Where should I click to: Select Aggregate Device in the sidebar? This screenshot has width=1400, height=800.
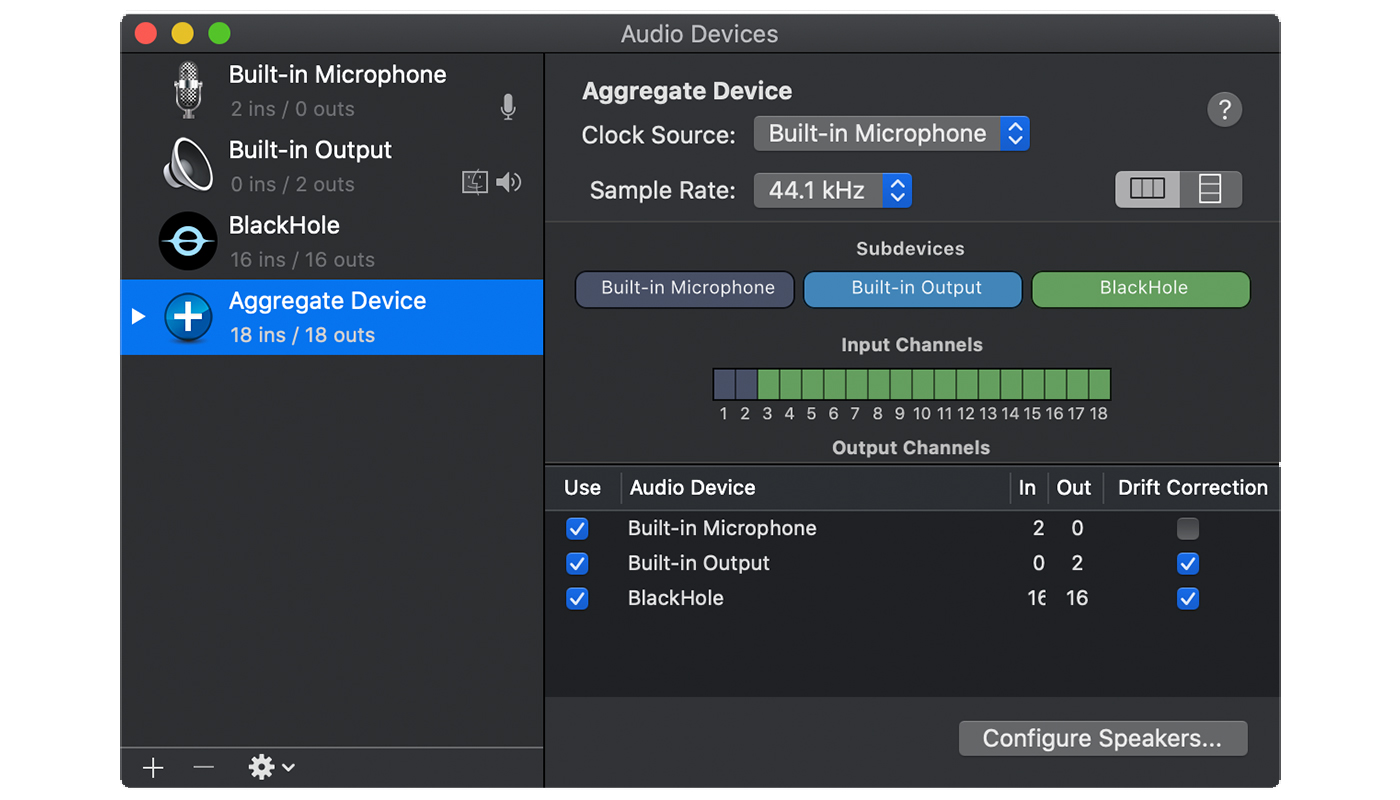pos(332,317)
